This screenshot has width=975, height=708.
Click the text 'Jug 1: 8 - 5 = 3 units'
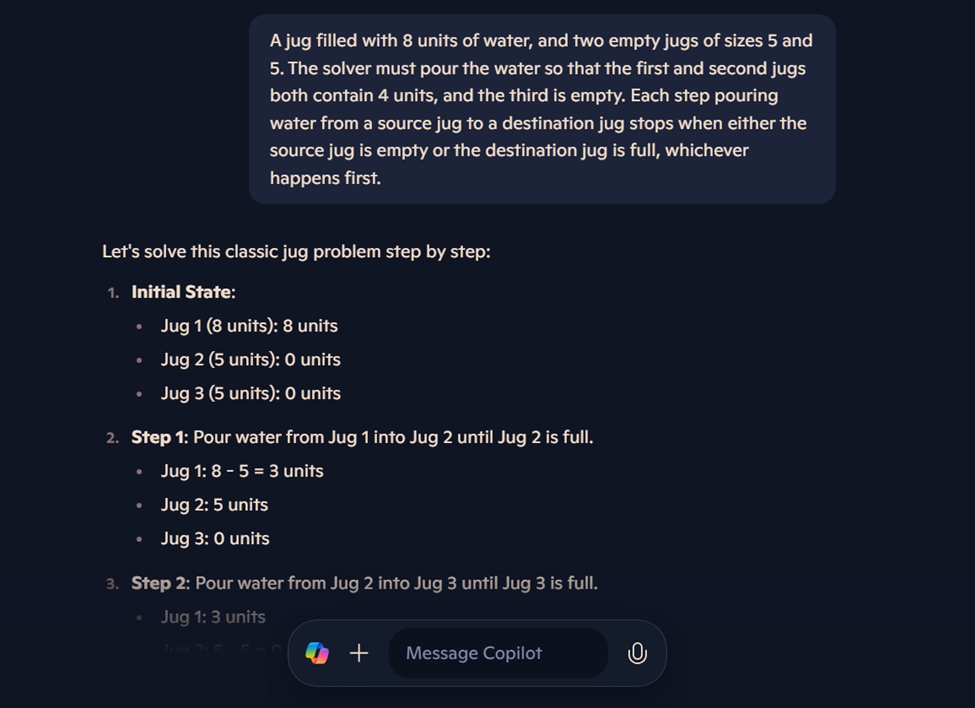241,470
